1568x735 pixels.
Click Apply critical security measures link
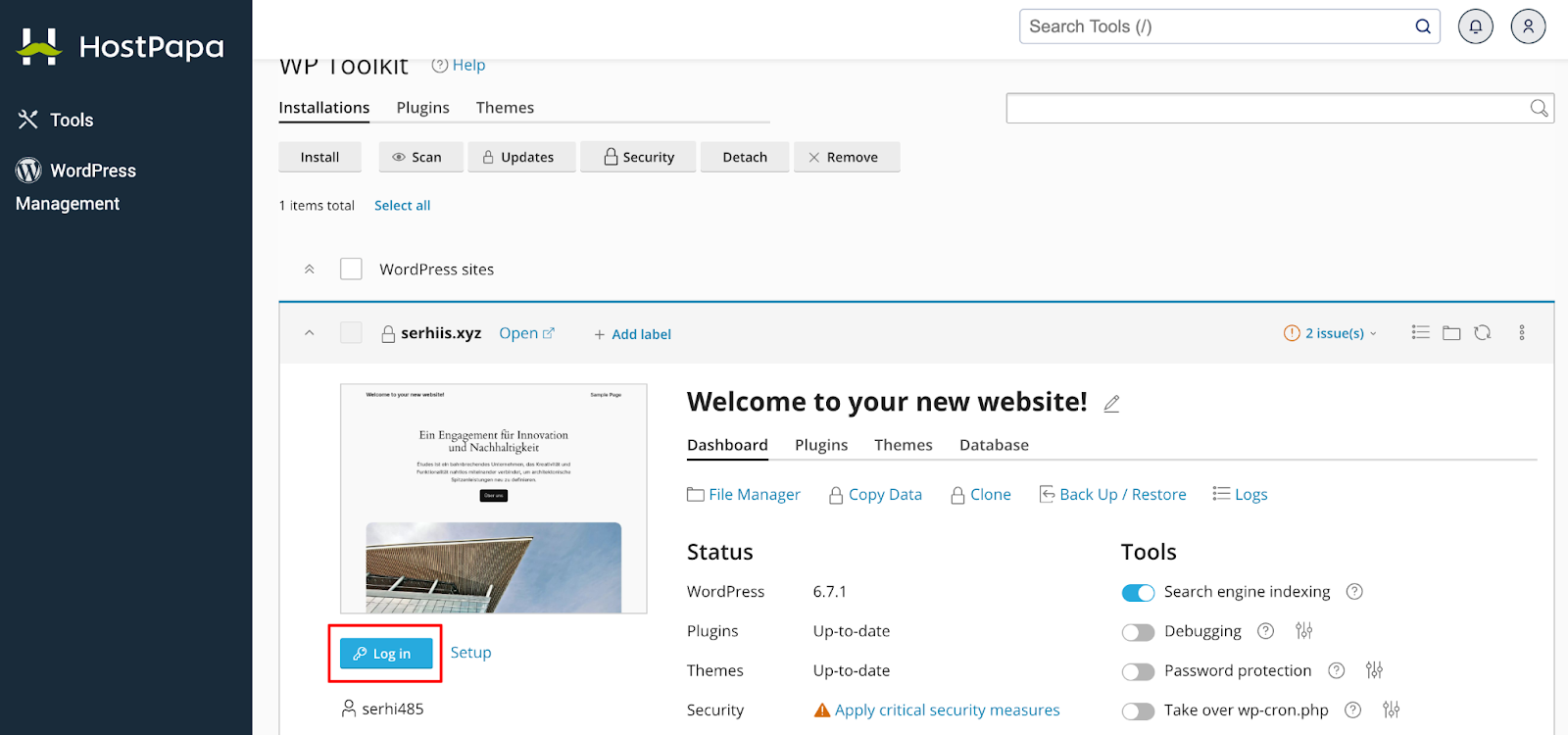coord(947,710)
